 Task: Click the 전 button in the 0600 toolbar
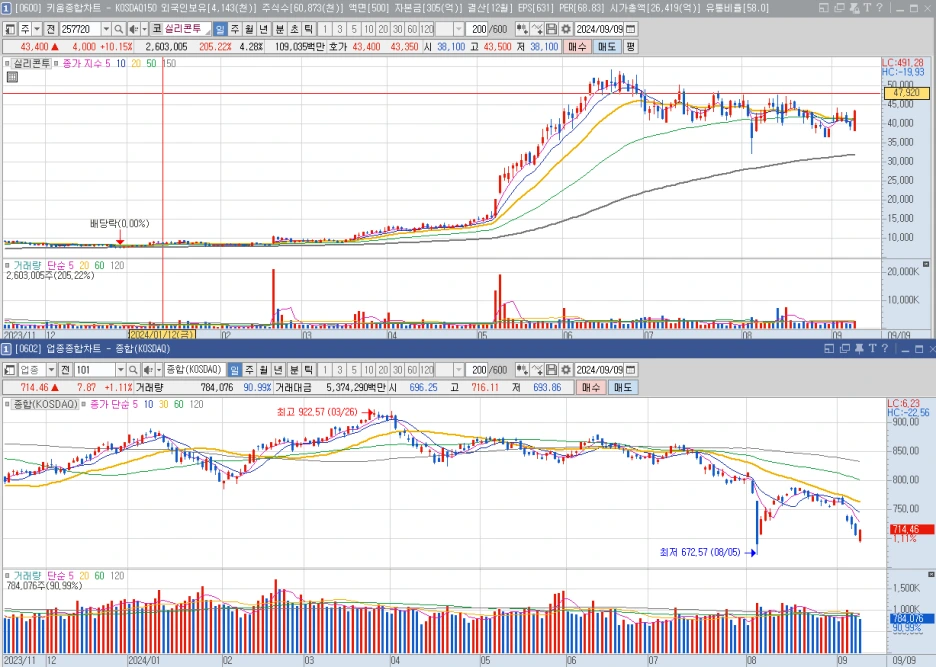(51, 29)
